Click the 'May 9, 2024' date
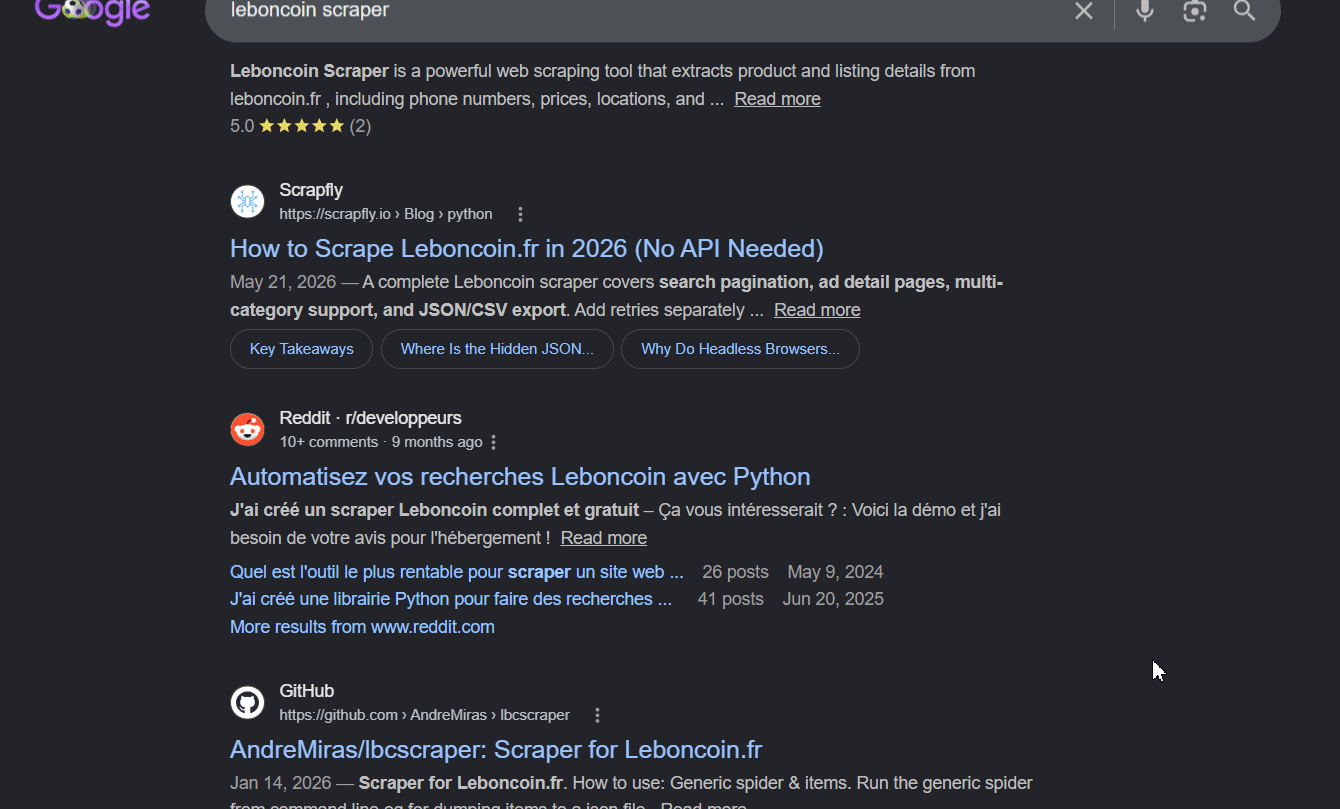Viewport: 1340px width, 809px height. [x=835, y=572]
